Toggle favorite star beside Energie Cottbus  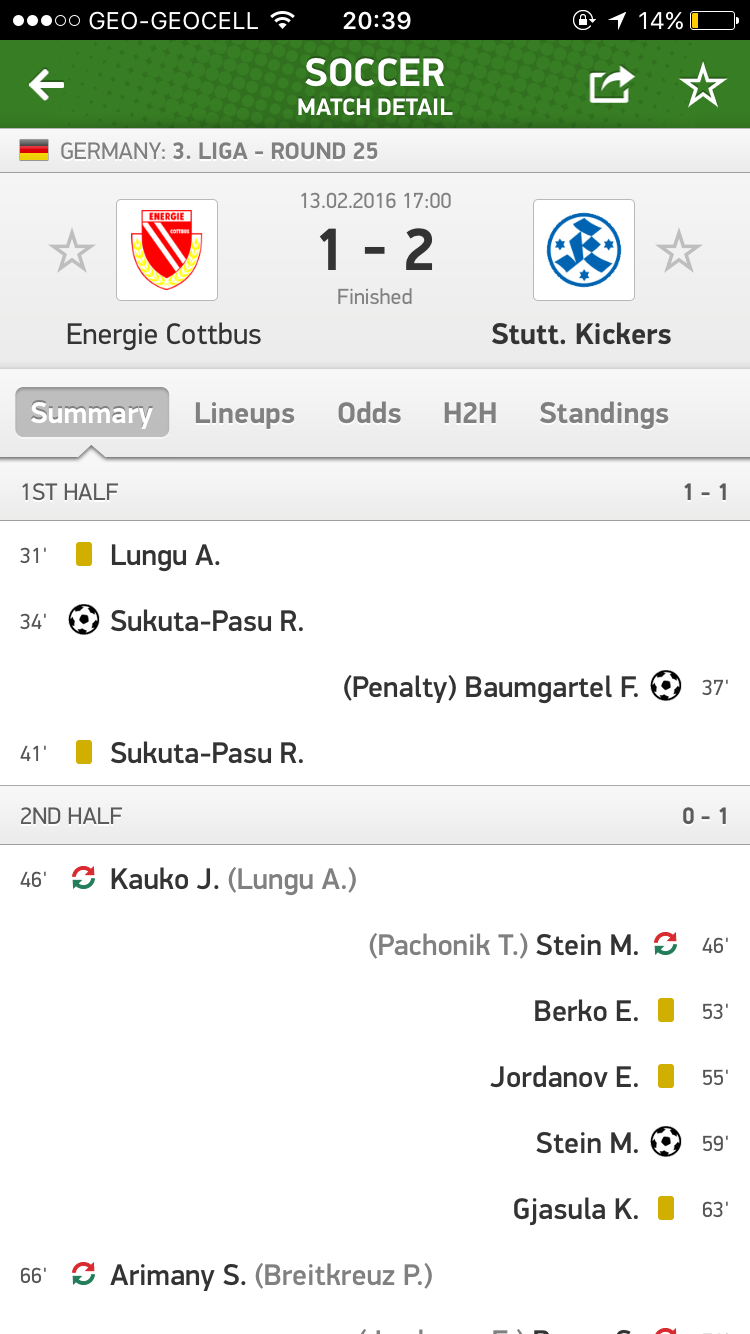72,251
